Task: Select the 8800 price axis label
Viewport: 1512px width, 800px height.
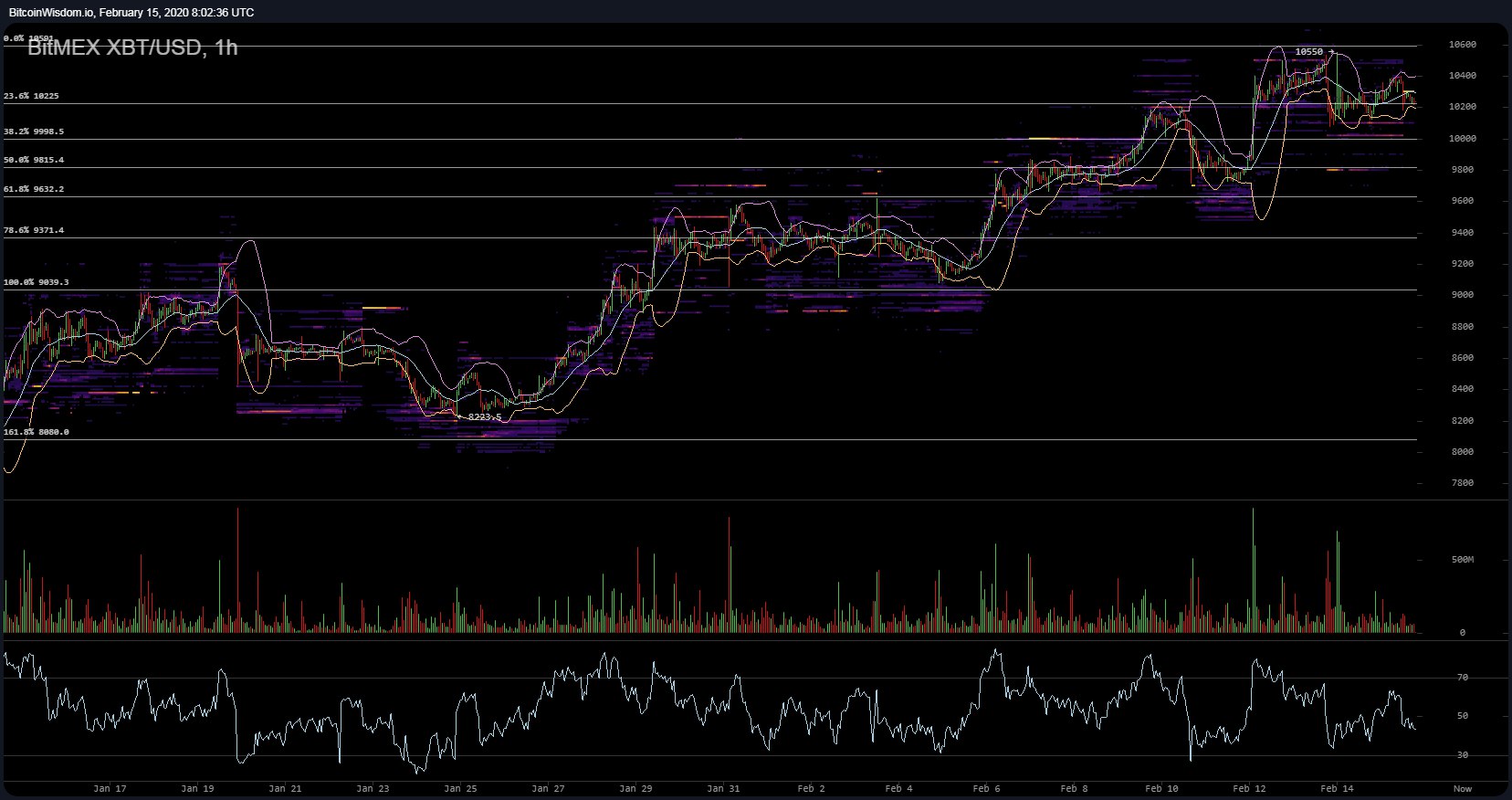Action: pyautogui.click(x=1463, y=327)
